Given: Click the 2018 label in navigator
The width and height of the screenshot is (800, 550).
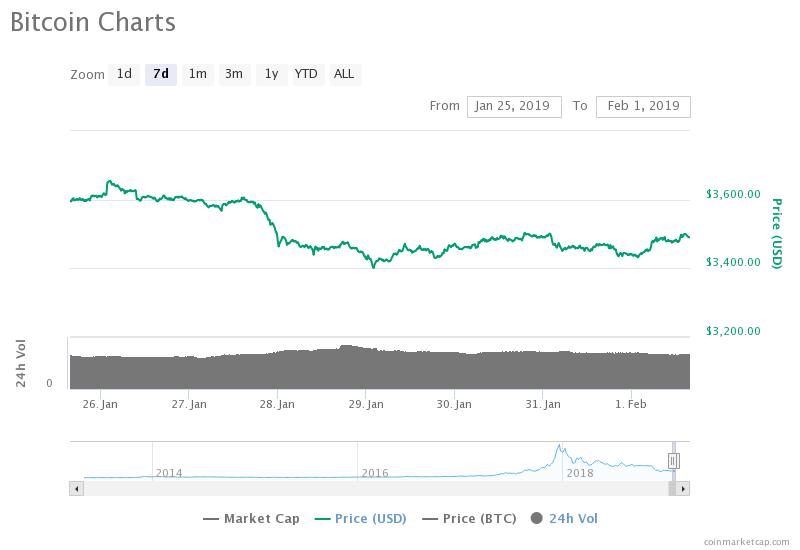Looking at the screenshot, I should (580, 473).
